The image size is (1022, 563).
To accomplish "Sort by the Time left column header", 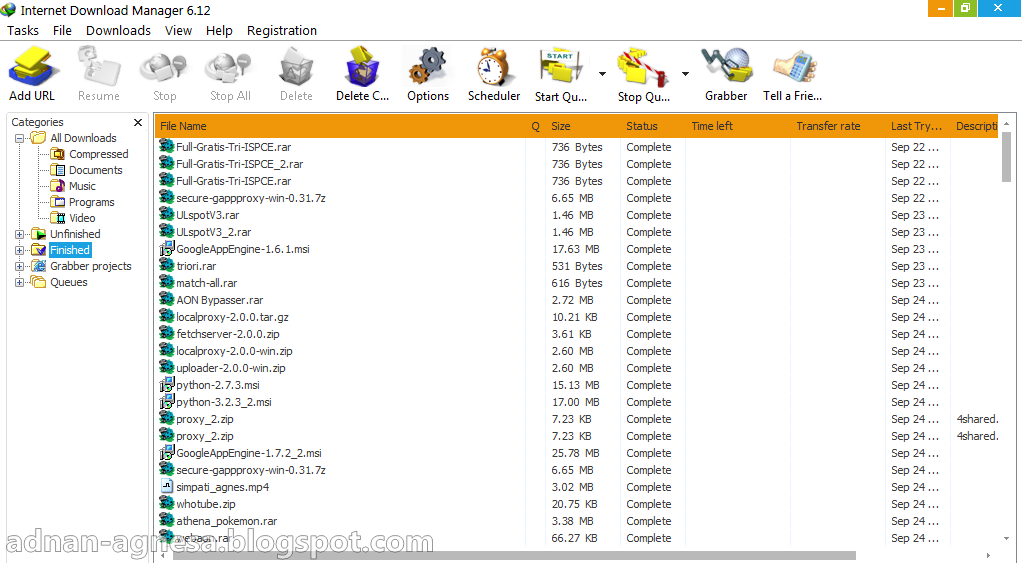I will [738, 126].
